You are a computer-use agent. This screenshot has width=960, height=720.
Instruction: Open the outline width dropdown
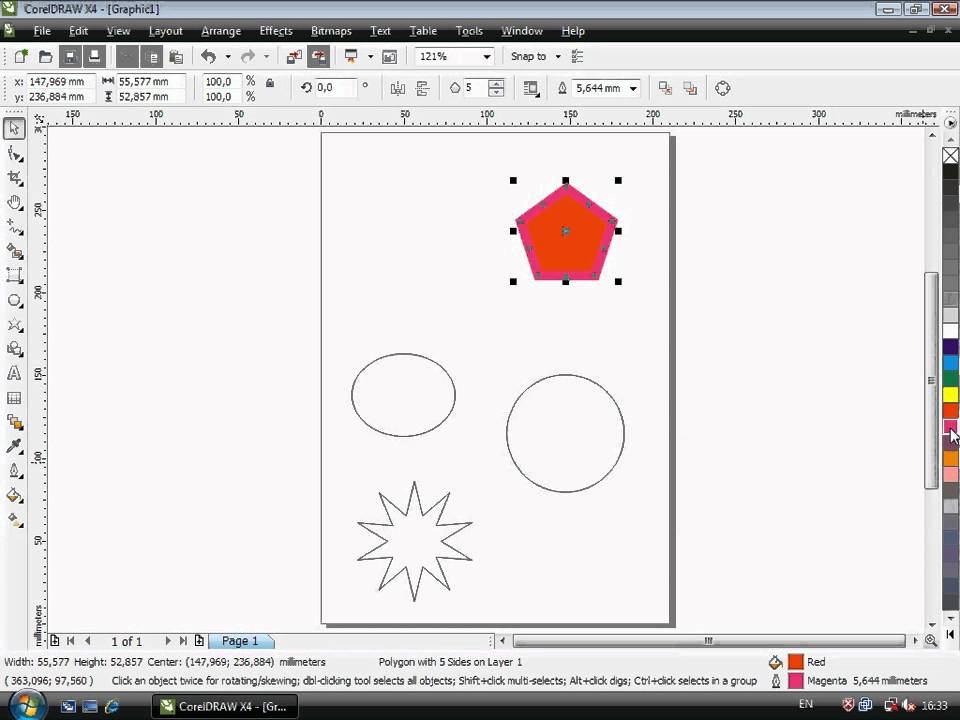[633, 88]
